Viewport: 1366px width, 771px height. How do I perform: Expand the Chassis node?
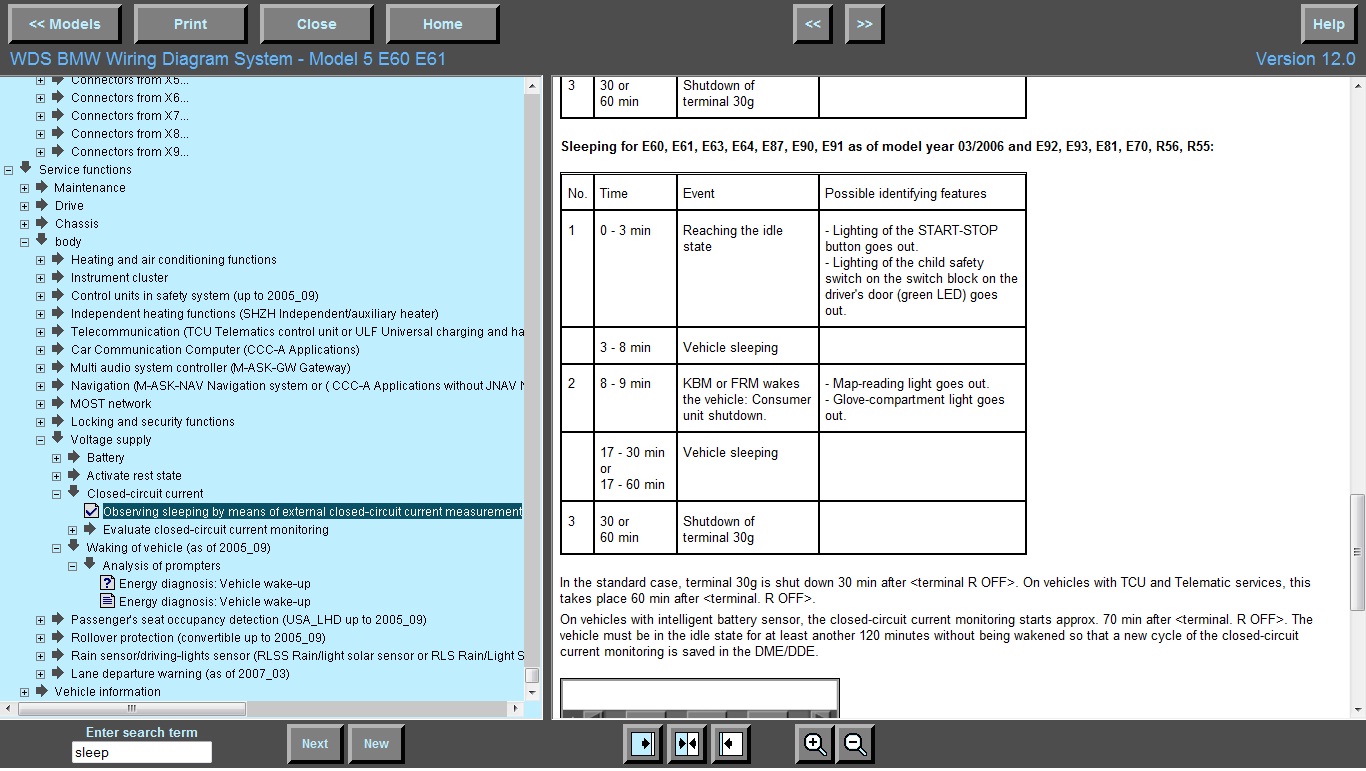pos(25,224)
